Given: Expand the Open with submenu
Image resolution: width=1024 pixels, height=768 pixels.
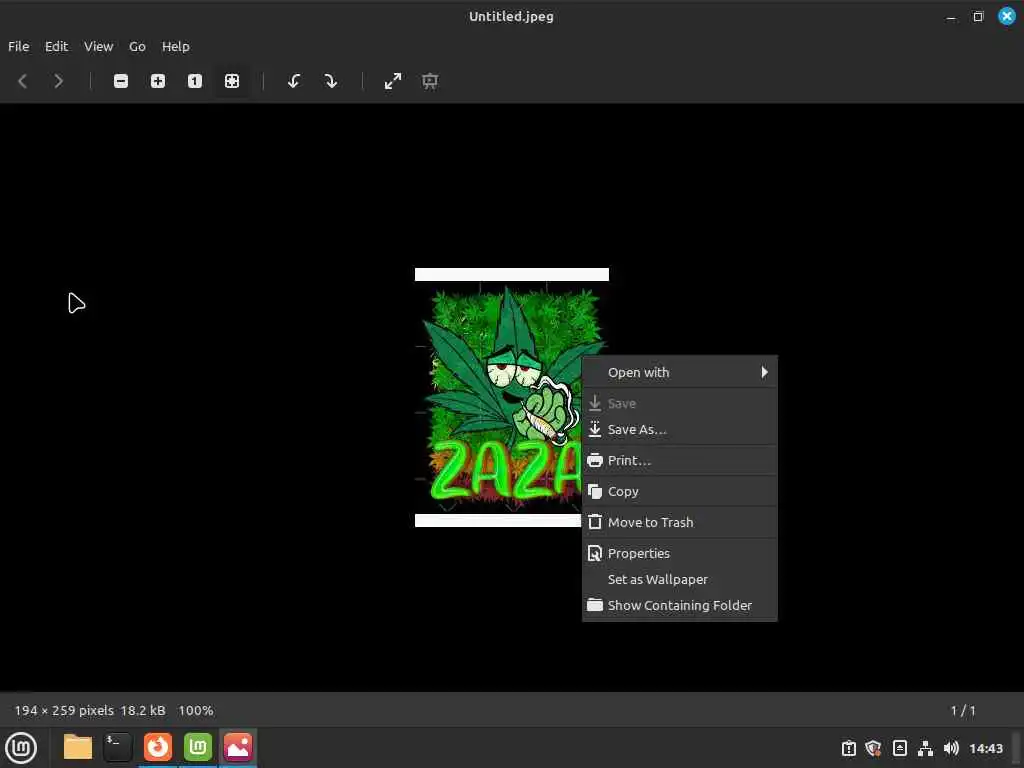Looking at the screenshot, I should click(x=679, y=372).
